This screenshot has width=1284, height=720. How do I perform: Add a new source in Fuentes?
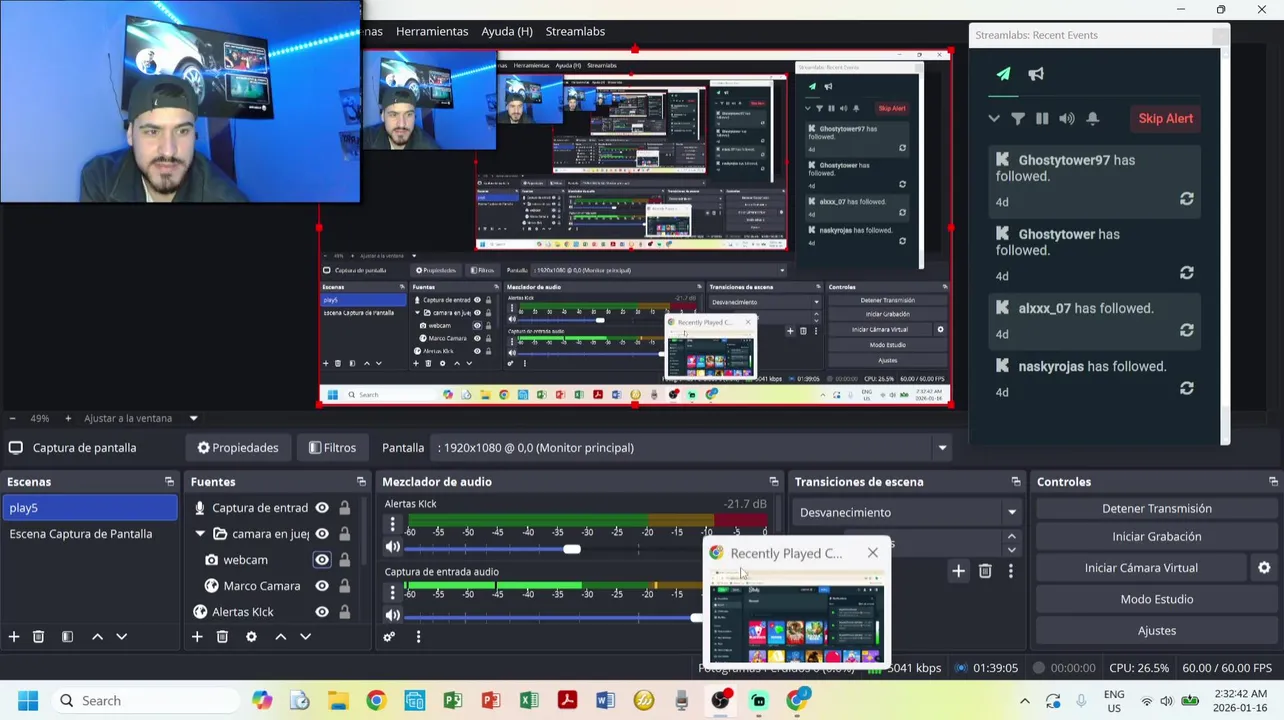[x=197, y=636]
